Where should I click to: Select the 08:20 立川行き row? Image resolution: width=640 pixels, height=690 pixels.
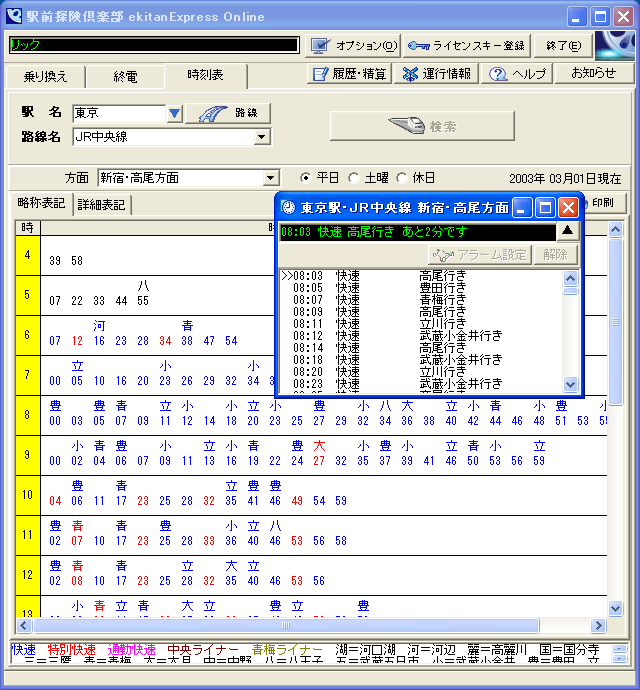point(421,372)
